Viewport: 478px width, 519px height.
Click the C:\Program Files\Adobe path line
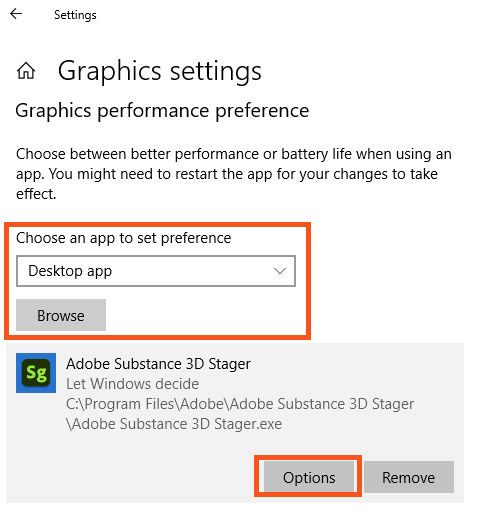click(x=240, y=404)
